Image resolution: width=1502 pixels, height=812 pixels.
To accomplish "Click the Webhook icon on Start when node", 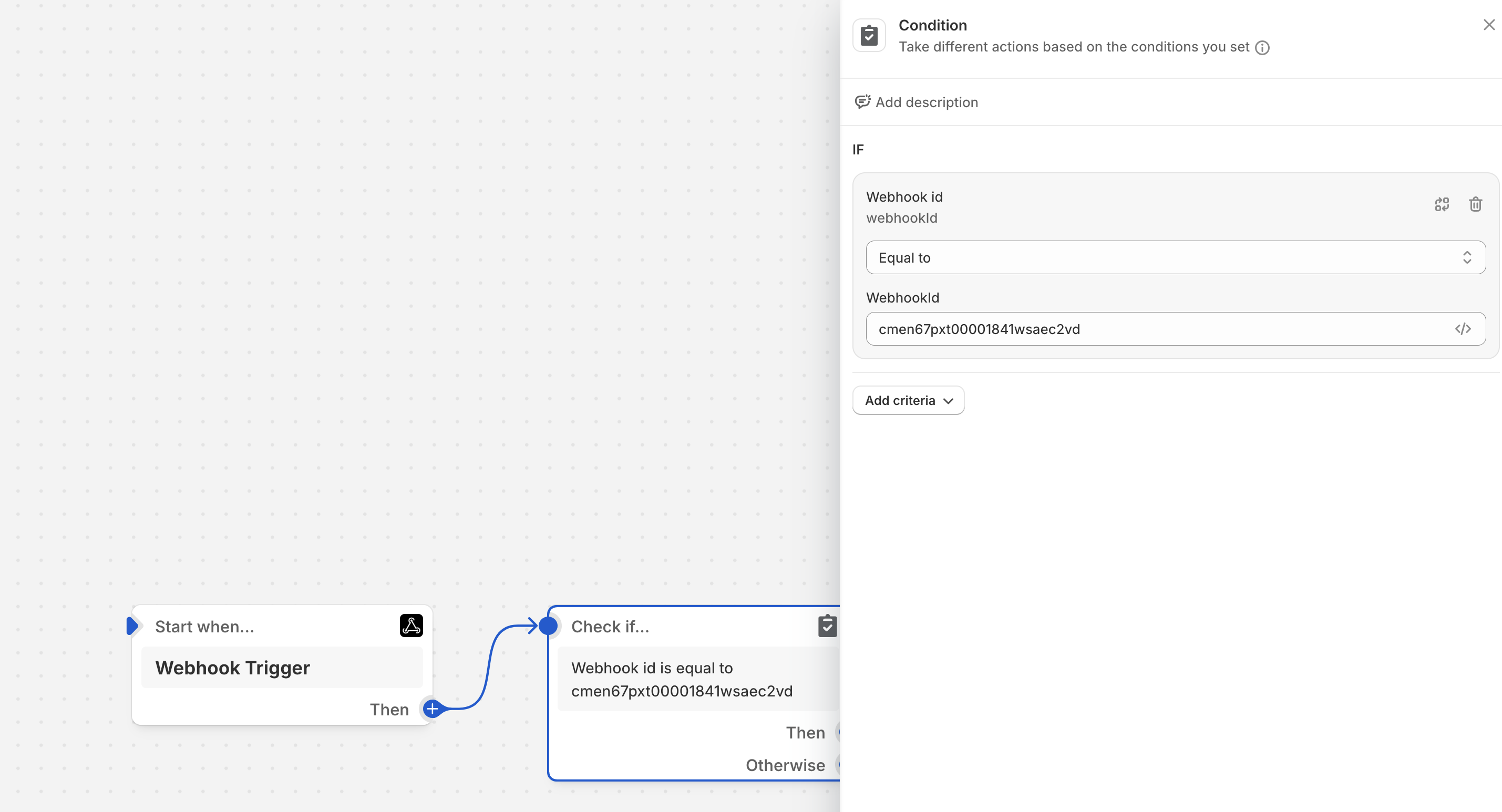I will tap(411, 626).
